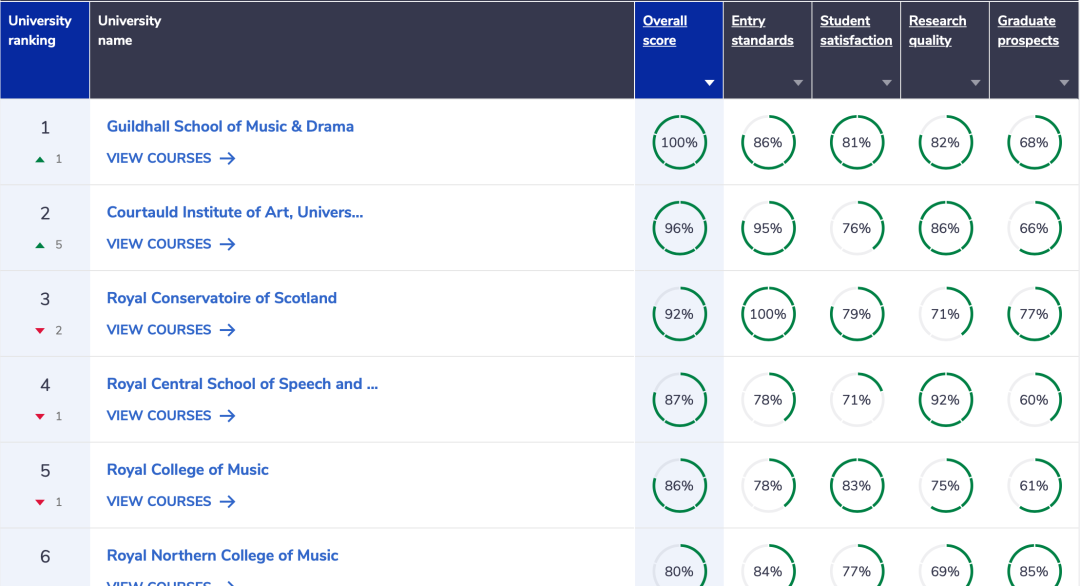Click arrow icon beside Courtauld View Courses

(x=227, y=244)
